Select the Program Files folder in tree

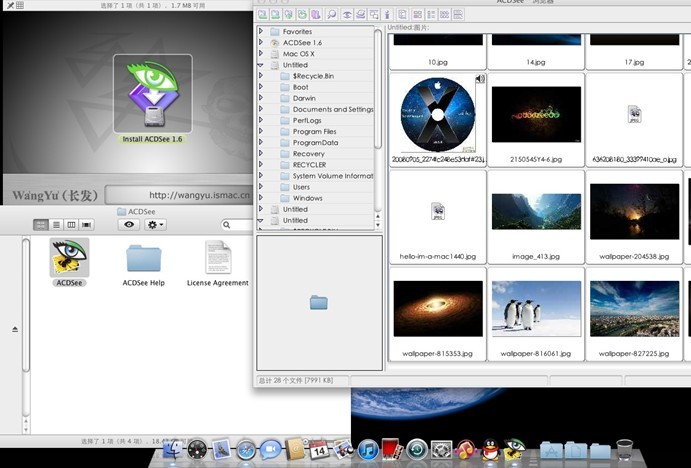click(x=314, y=132)
